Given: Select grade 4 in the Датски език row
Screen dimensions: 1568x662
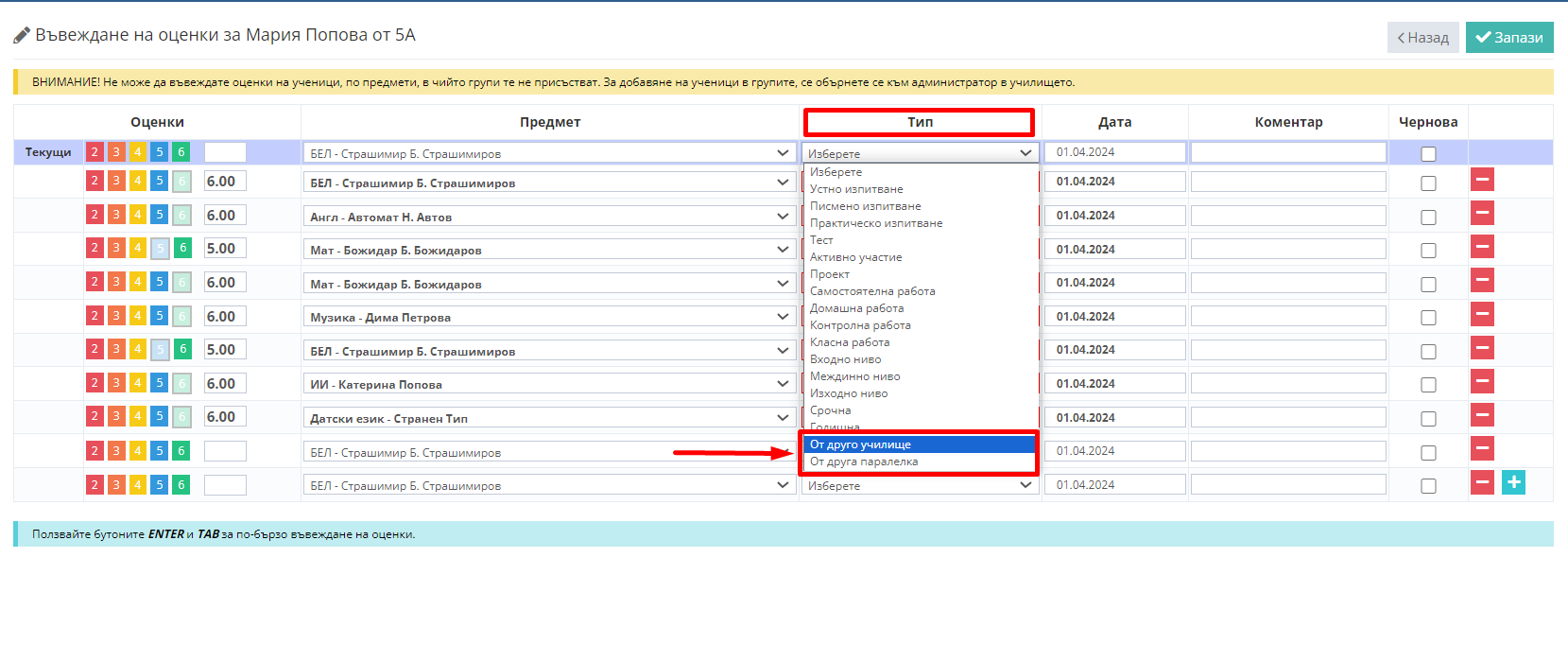Looking at the screenshot, I should [138, 417].
